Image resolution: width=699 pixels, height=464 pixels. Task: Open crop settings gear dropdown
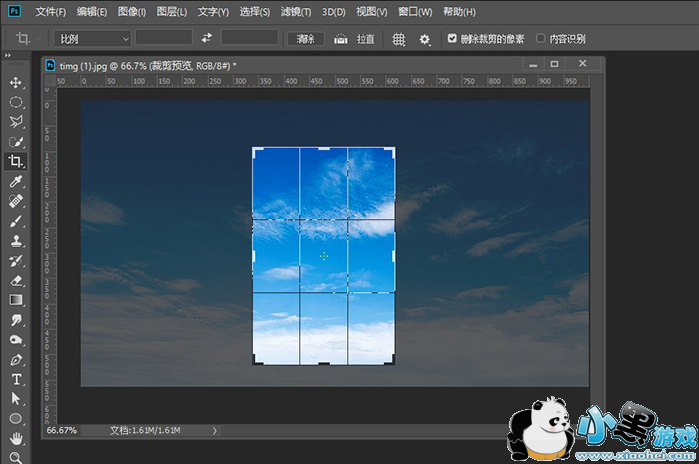[x=425, y=39]
